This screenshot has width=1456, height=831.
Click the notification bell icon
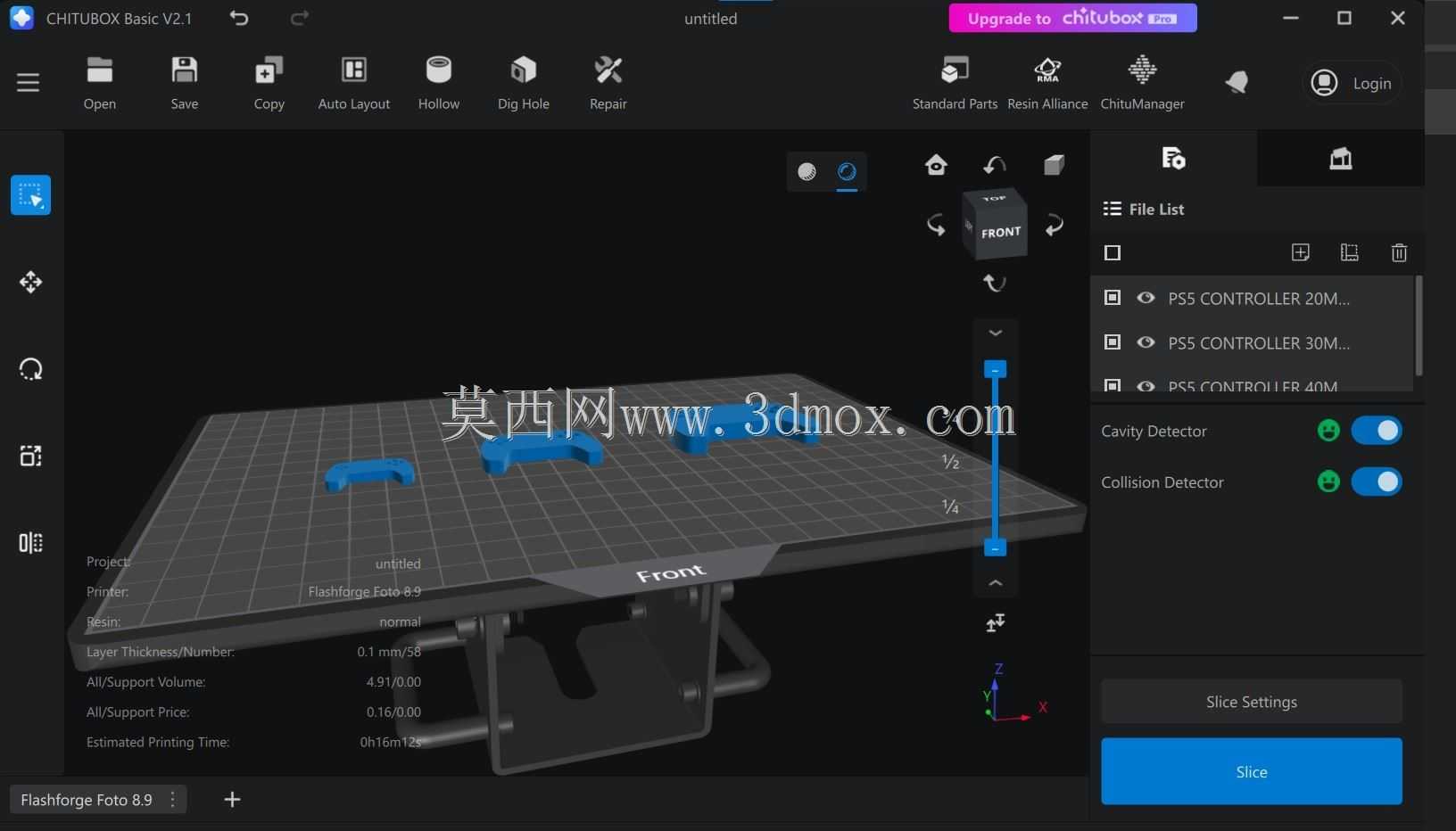[1237, 83]
